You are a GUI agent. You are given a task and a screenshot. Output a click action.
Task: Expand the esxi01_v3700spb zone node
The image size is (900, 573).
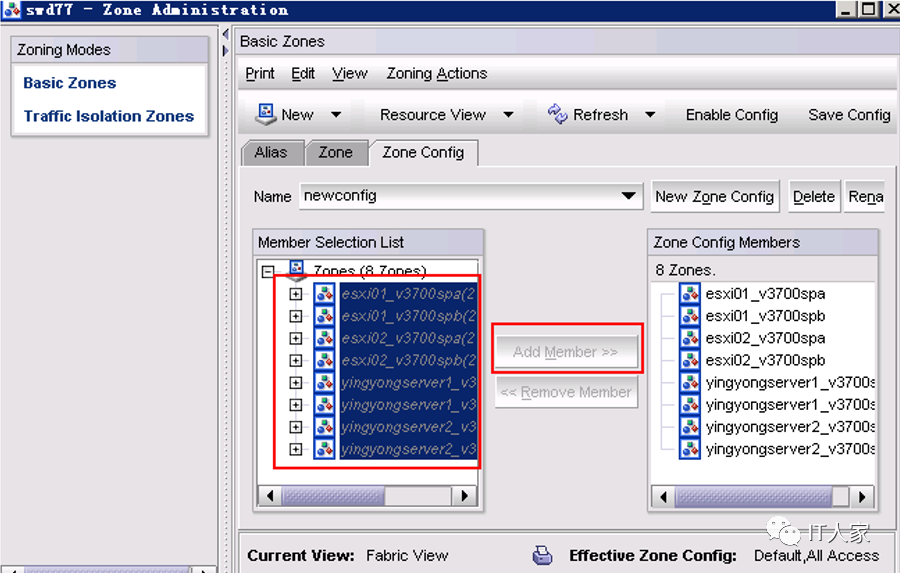pos(296,316)
